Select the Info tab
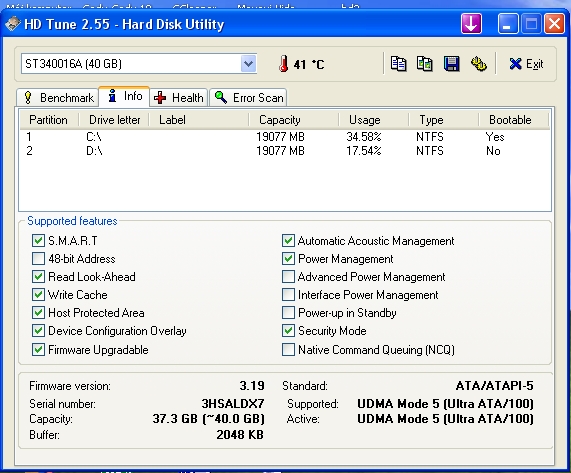Screen dimensions: 571x473 124,96
